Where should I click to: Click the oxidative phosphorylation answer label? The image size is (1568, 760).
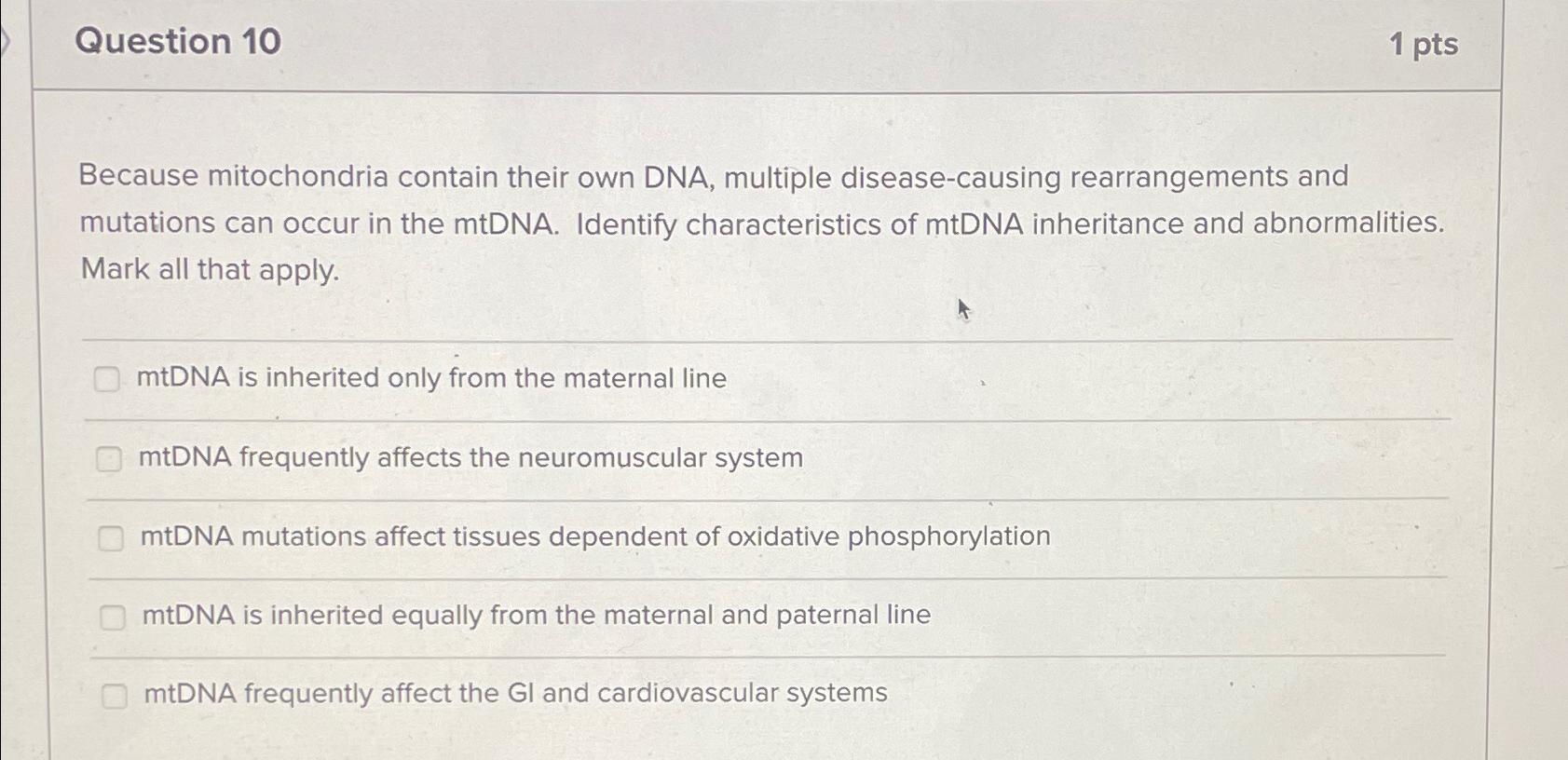tap(595, 536)
